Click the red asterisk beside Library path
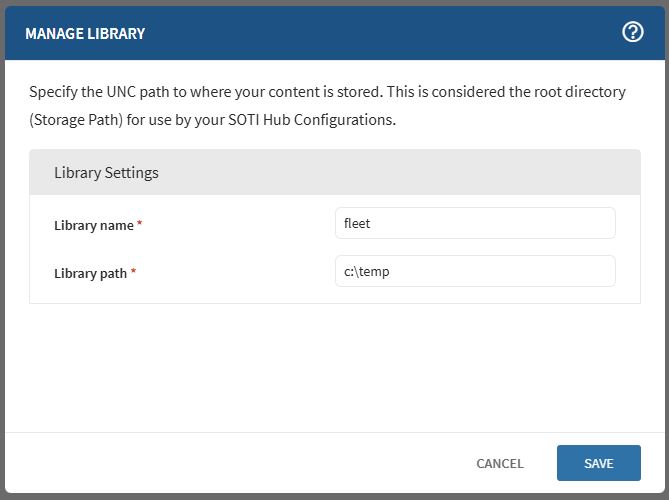 133,272
